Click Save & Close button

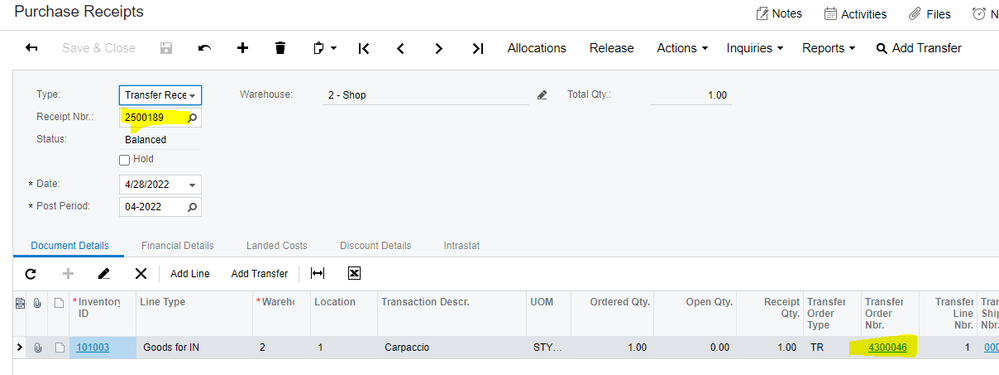click(99, 48)
